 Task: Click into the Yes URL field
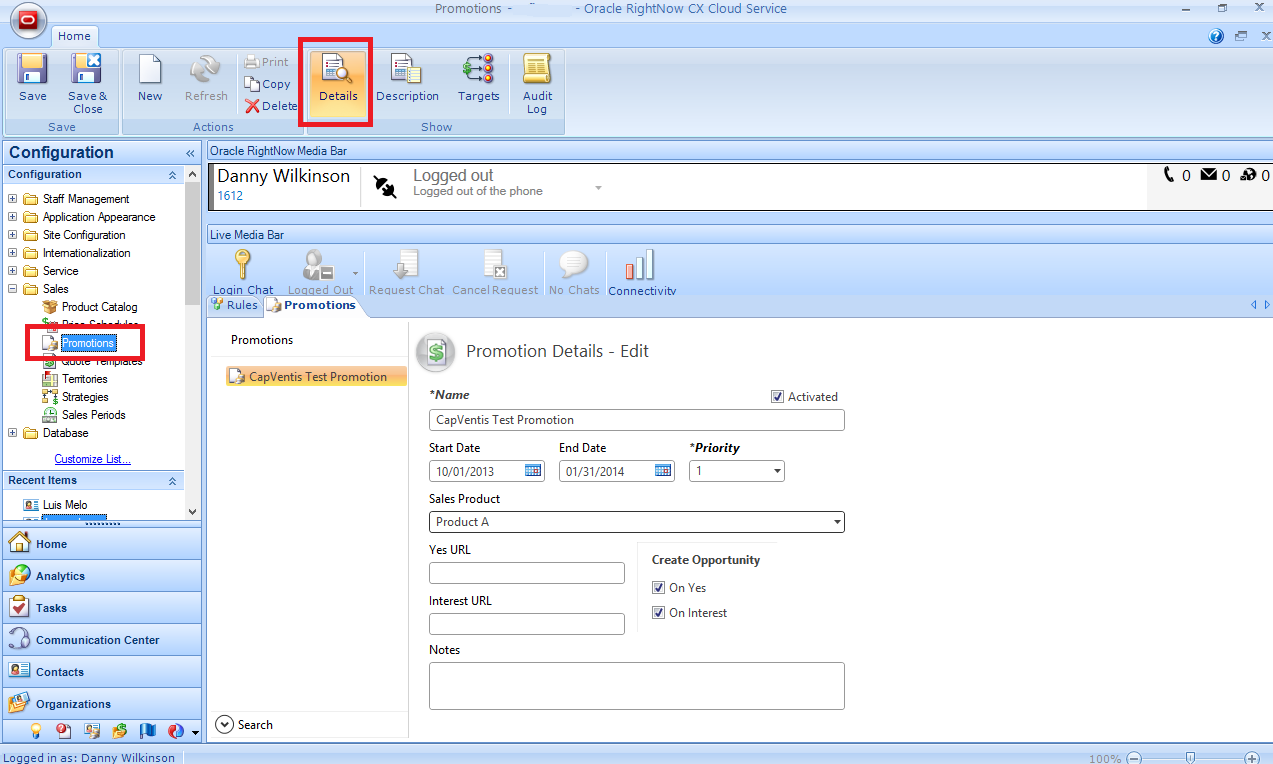click(x=526, y=573)
